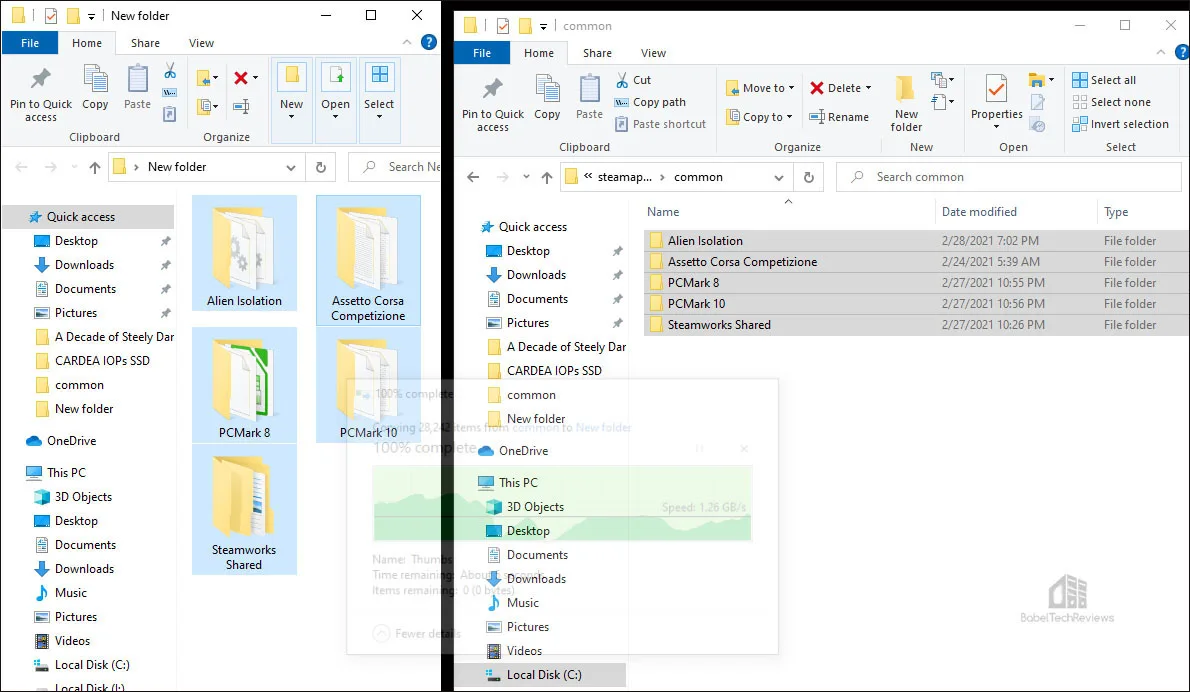Collapse the ribbon in New folder window
The height and width of the screenshot is (692, 1190).
407,42
